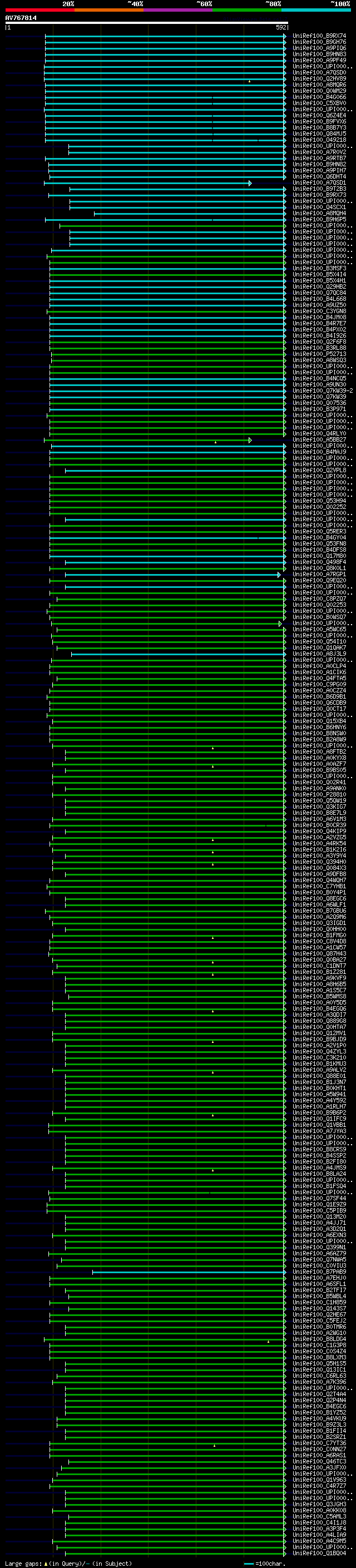Click the white query sequence bar
This screenshot has height=1568, width=356.
tap(147, 23)
